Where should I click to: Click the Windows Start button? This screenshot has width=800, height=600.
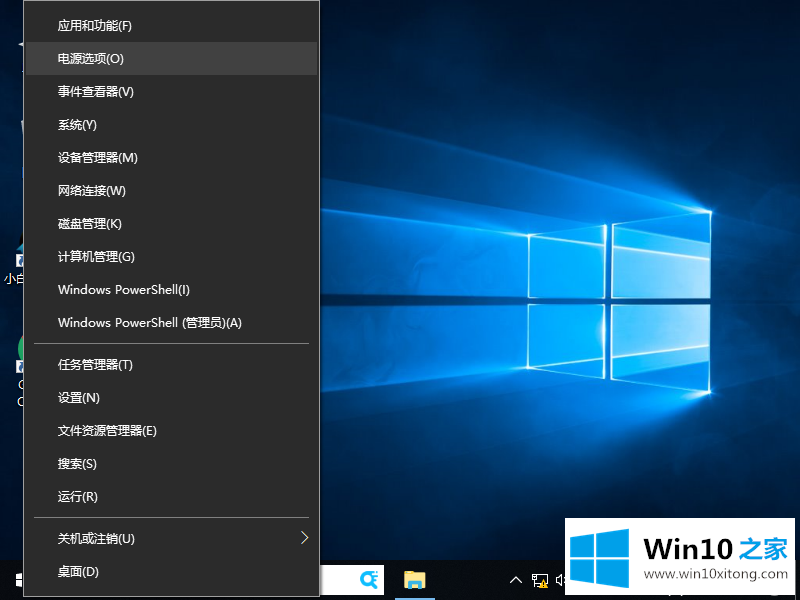(x=19, y=580)
